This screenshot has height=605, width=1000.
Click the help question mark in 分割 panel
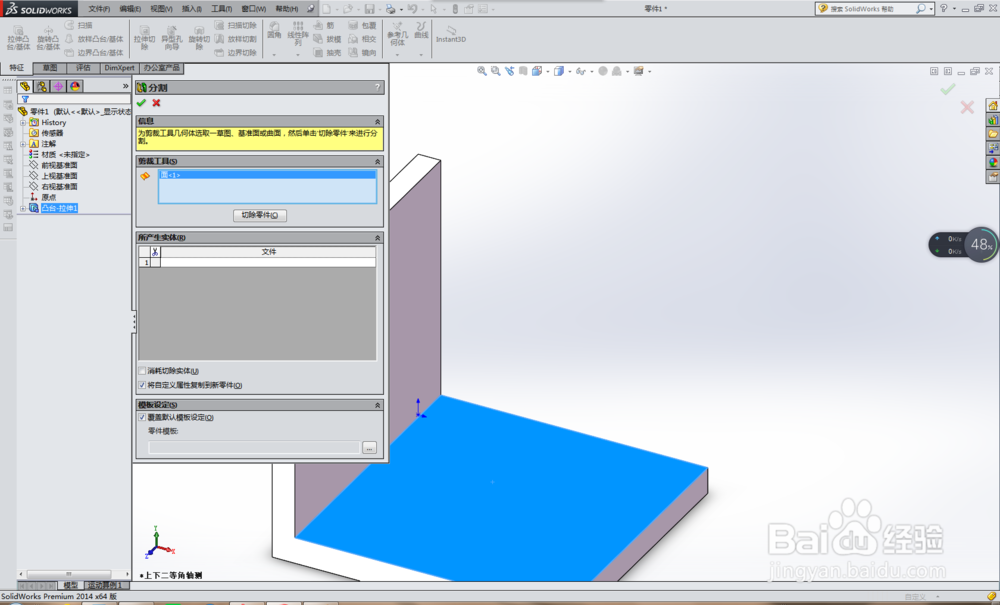(x=377, y=87)
